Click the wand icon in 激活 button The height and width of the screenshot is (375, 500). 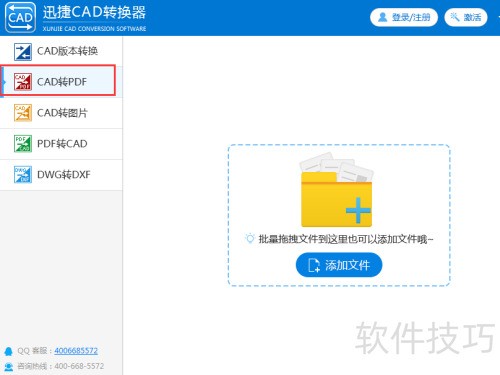click(x=455, y=17)
